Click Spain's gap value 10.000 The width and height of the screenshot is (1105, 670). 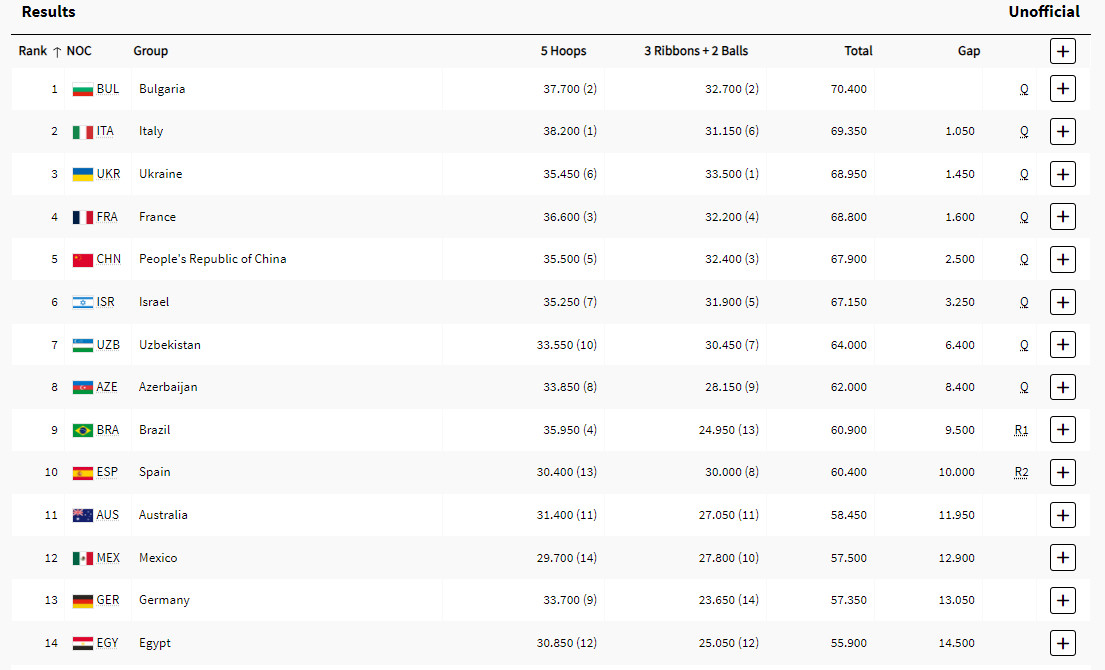pyautogui.click(x=956, y=472)
